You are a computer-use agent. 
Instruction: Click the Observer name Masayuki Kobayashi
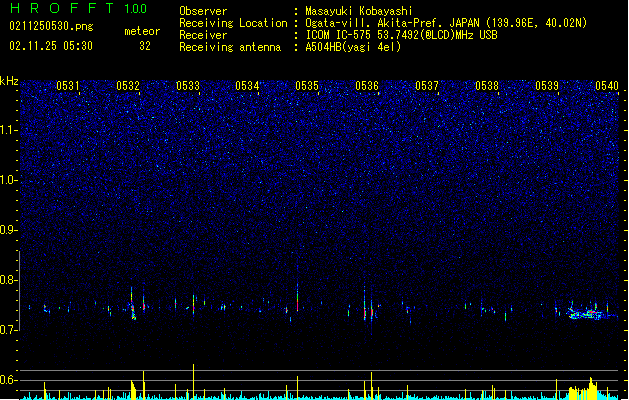[359, 11]
